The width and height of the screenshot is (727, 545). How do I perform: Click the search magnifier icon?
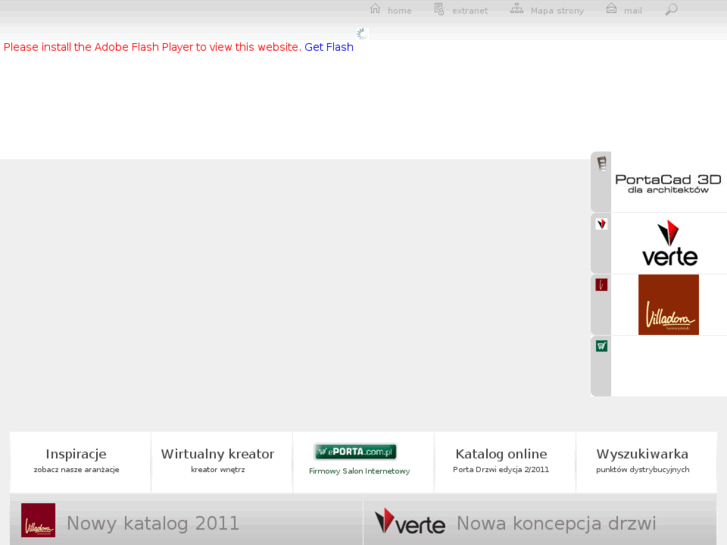[x=671, y=9]
